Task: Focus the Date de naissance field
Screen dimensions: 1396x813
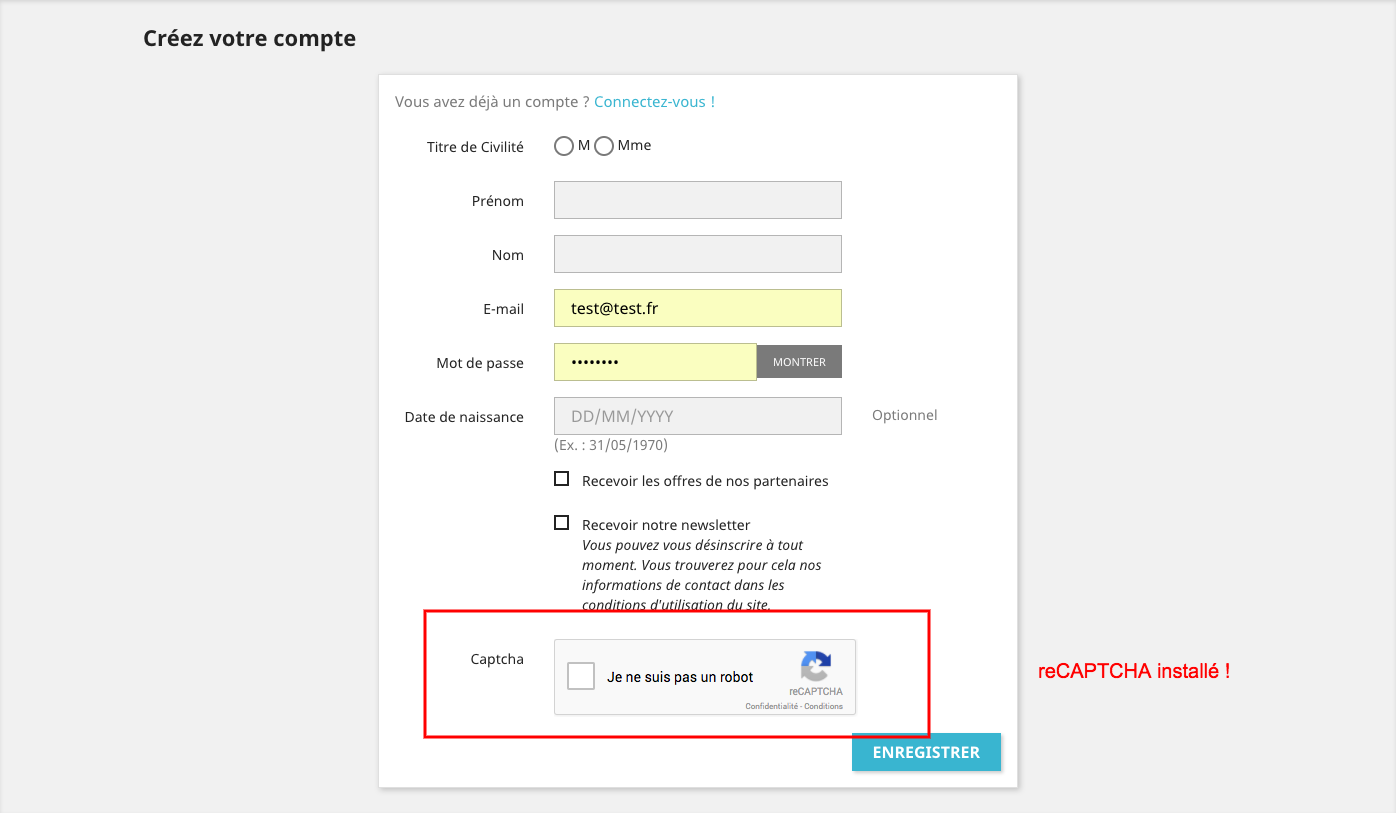Action: click(697, 416)
